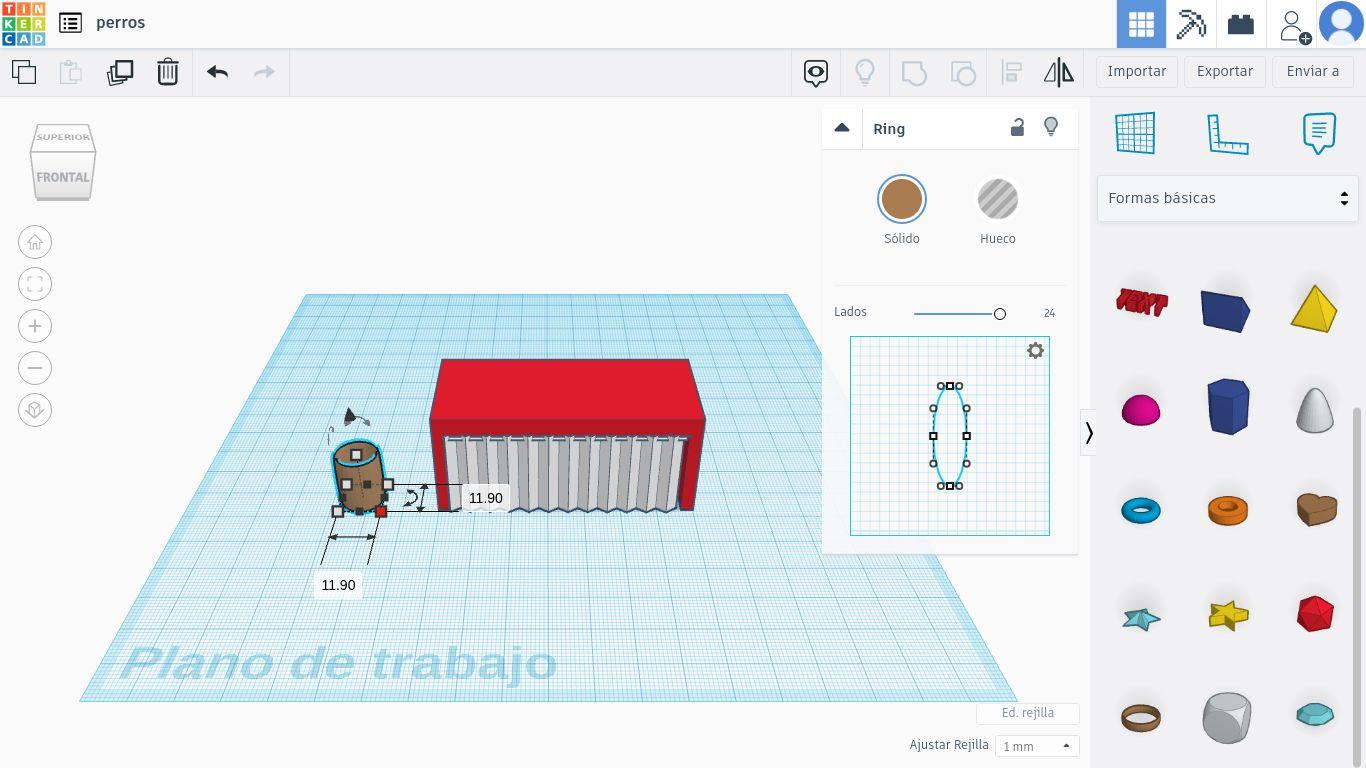Click the red corner resize handle
Image resolution: width=1366 pixels, height=768 pixels.
[381, 512]
